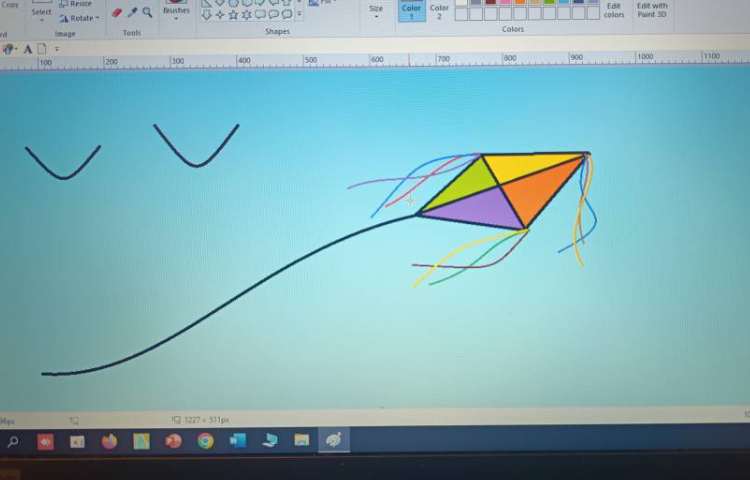This screenshot has width=750, height=480.
Task: Pick the Color picker eyedropper tool
Action: click(x=132, y=13)
